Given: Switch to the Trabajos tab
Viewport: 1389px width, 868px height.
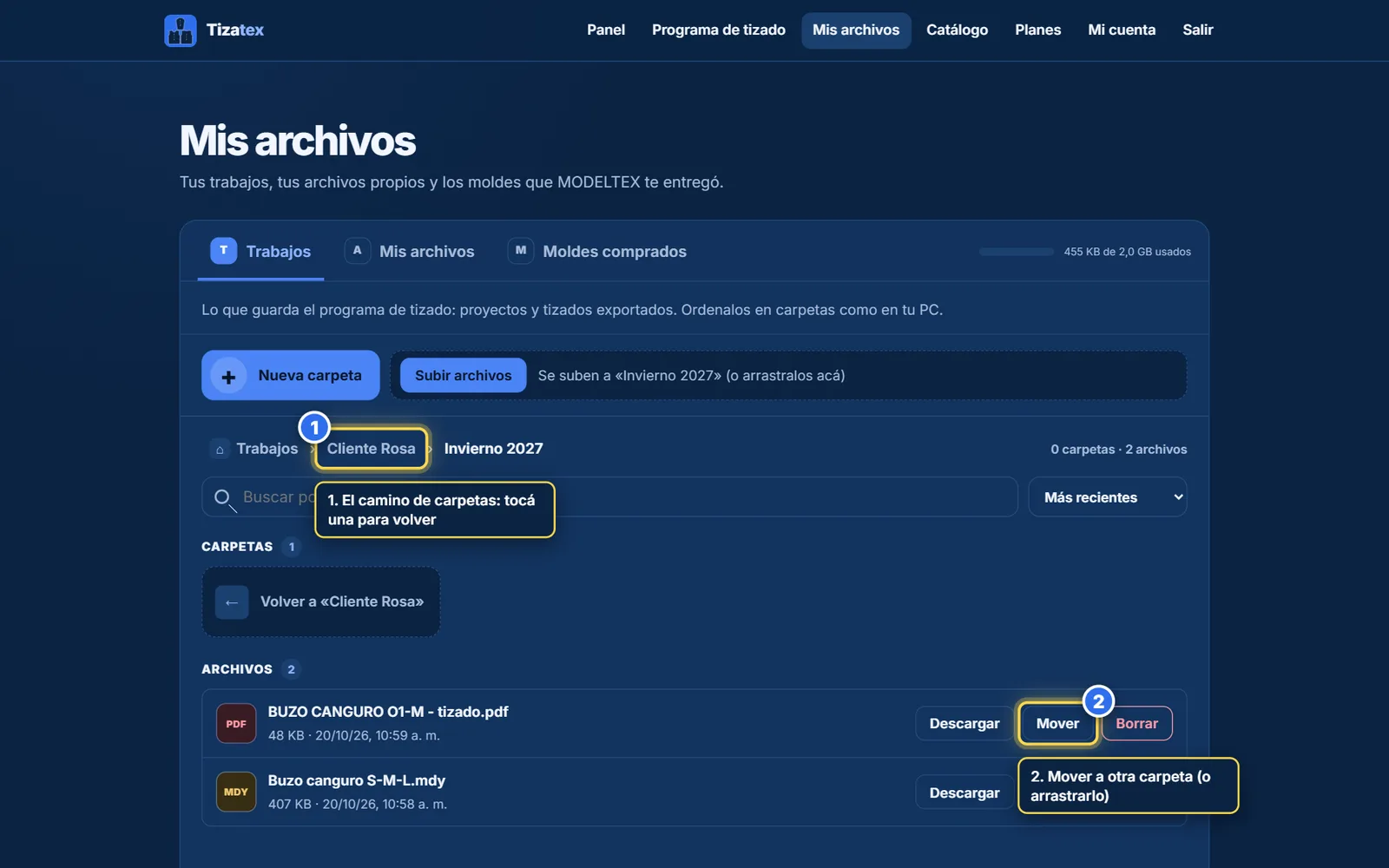Looking at the screenshot, I should [x=260, y=252].
